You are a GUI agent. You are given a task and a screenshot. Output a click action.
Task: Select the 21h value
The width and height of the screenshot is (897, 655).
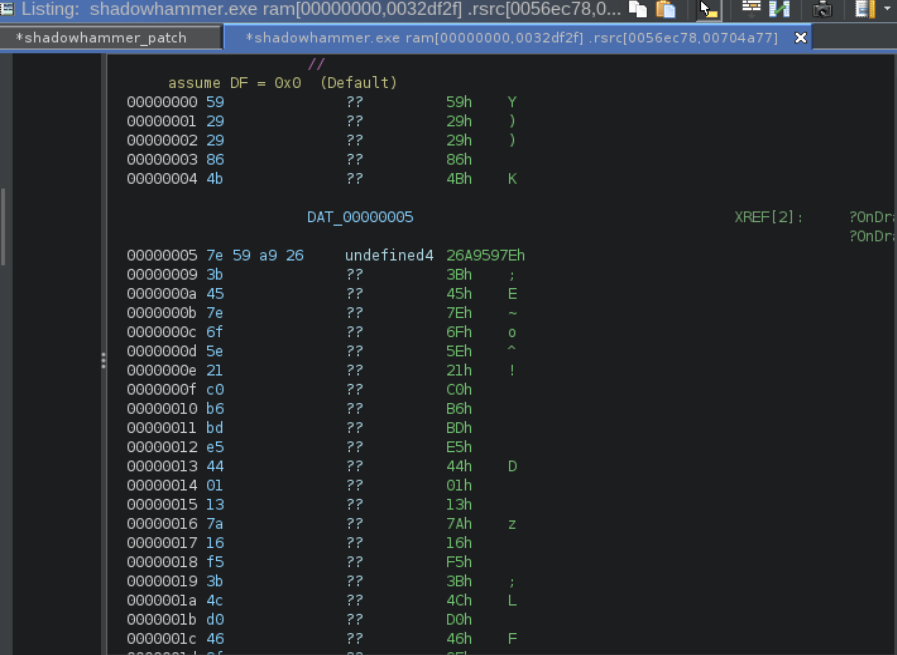pos(459,371)
